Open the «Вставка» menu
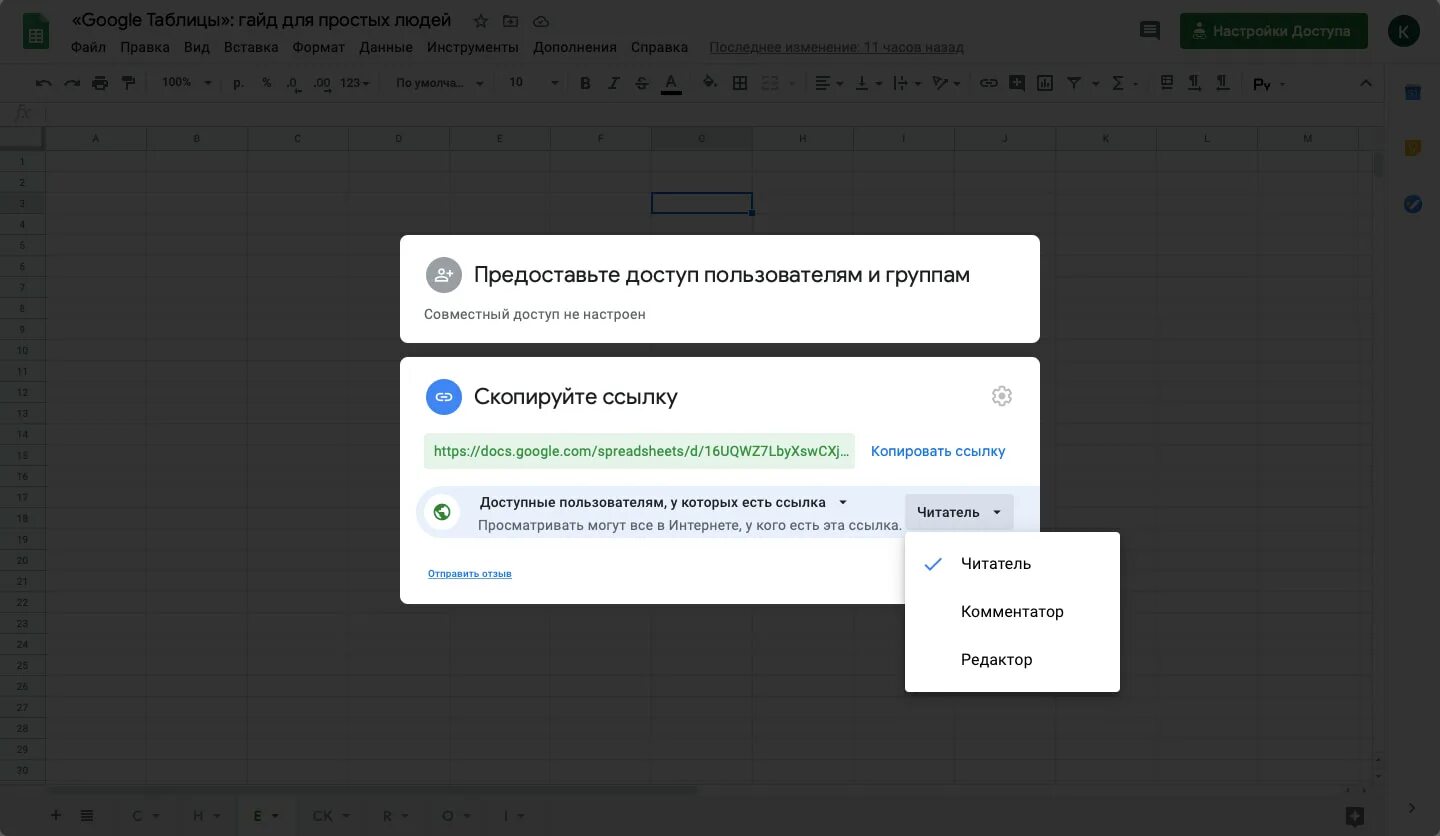Screen dimensions: 1440x836 [x=251, y=47]
